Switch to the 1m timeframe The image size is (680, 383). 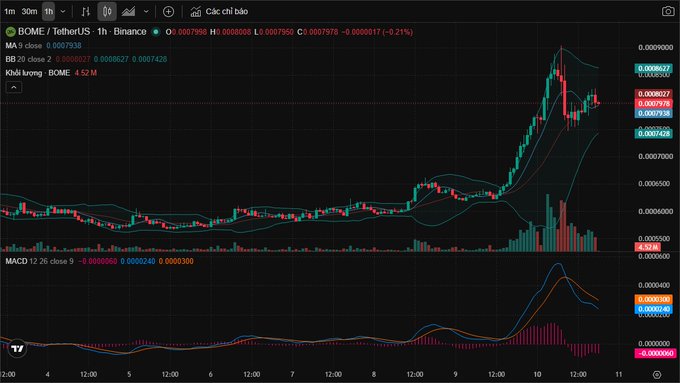coord(10,12)
